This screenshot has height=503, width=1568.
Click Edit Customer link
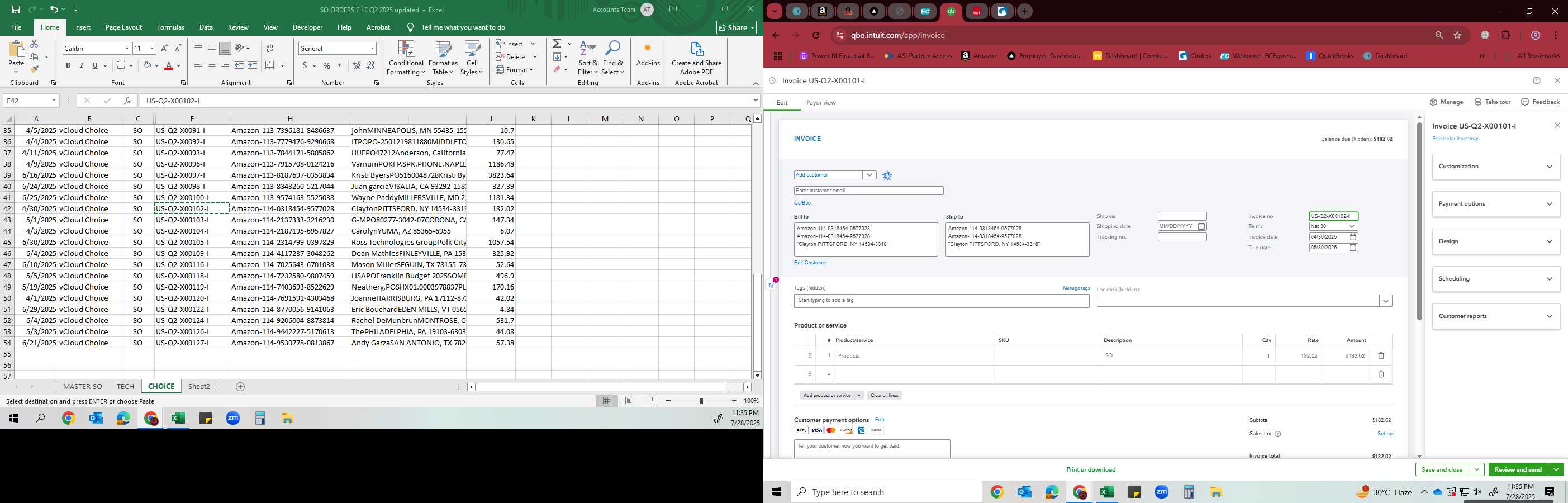pos(810,263)
